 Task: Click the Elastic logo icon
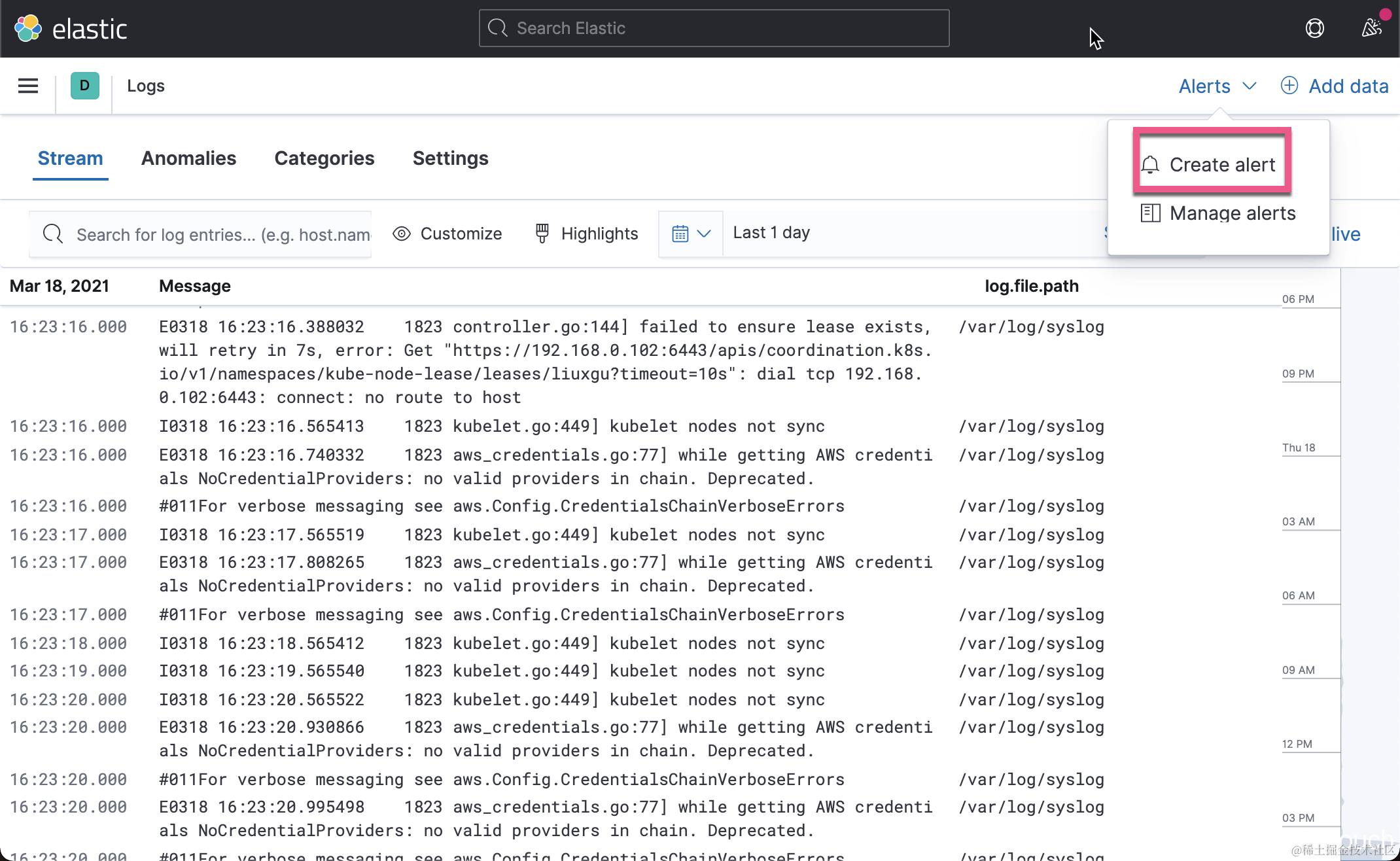click(28, 28)
